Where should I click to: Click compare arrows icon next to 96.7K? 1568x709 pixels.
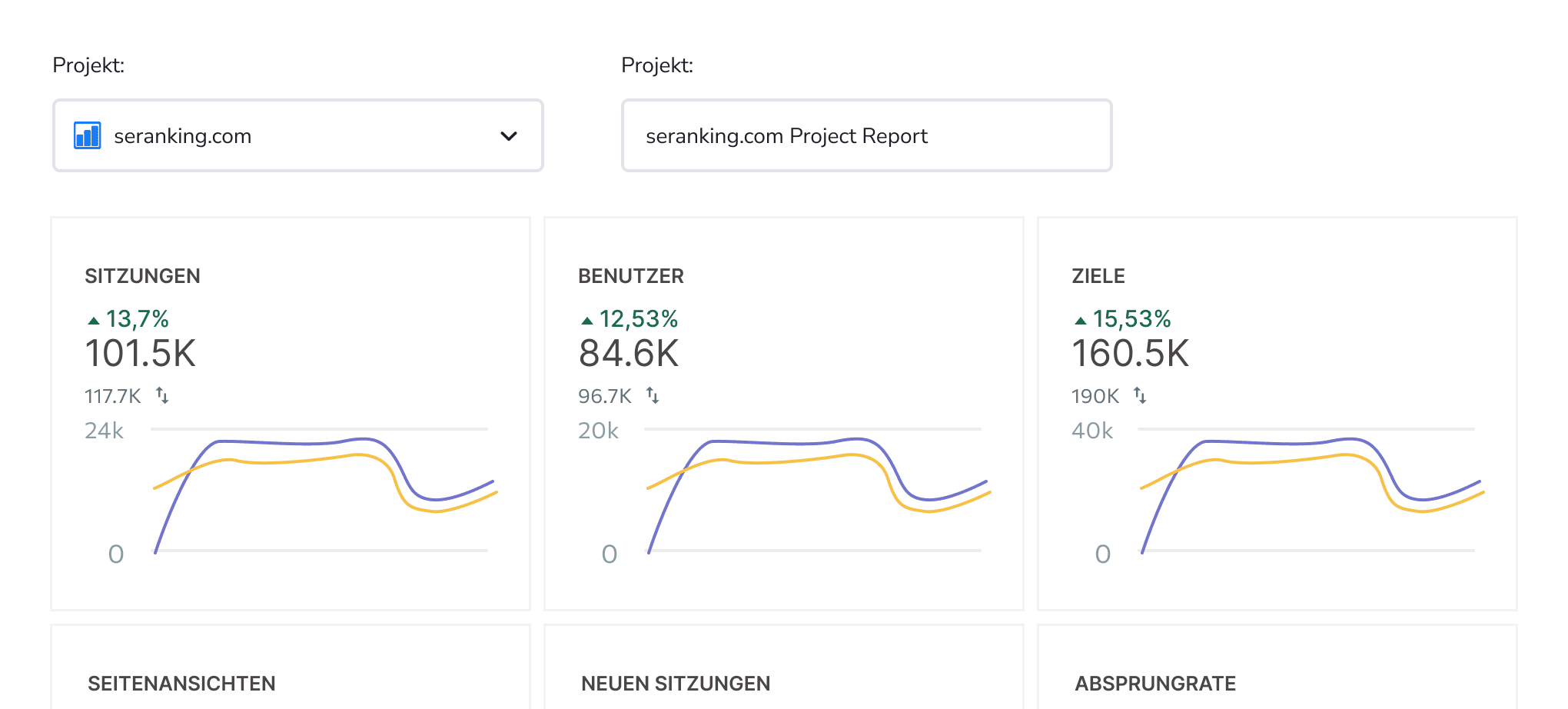pyautogui.click(x=653, y=395)
